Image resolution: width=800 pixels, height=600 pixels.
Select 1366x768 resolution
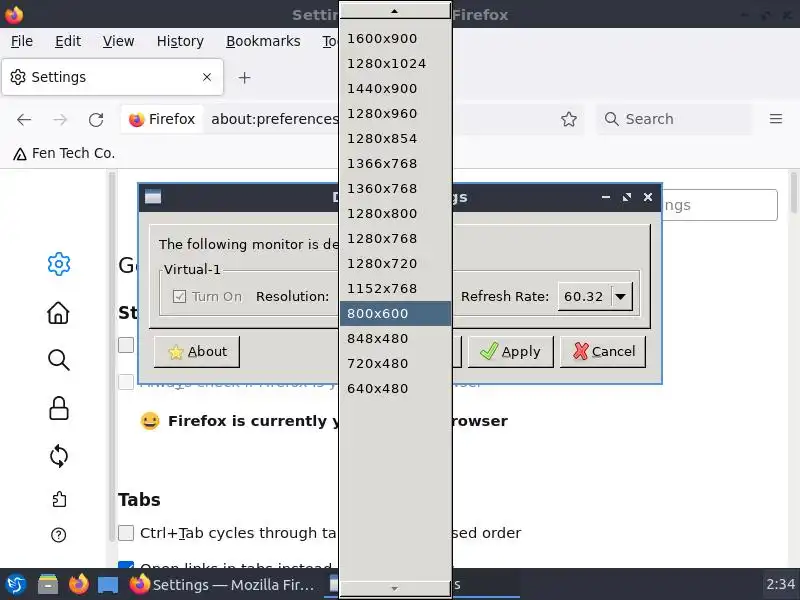pyautogui.click(x=395, y=164)
